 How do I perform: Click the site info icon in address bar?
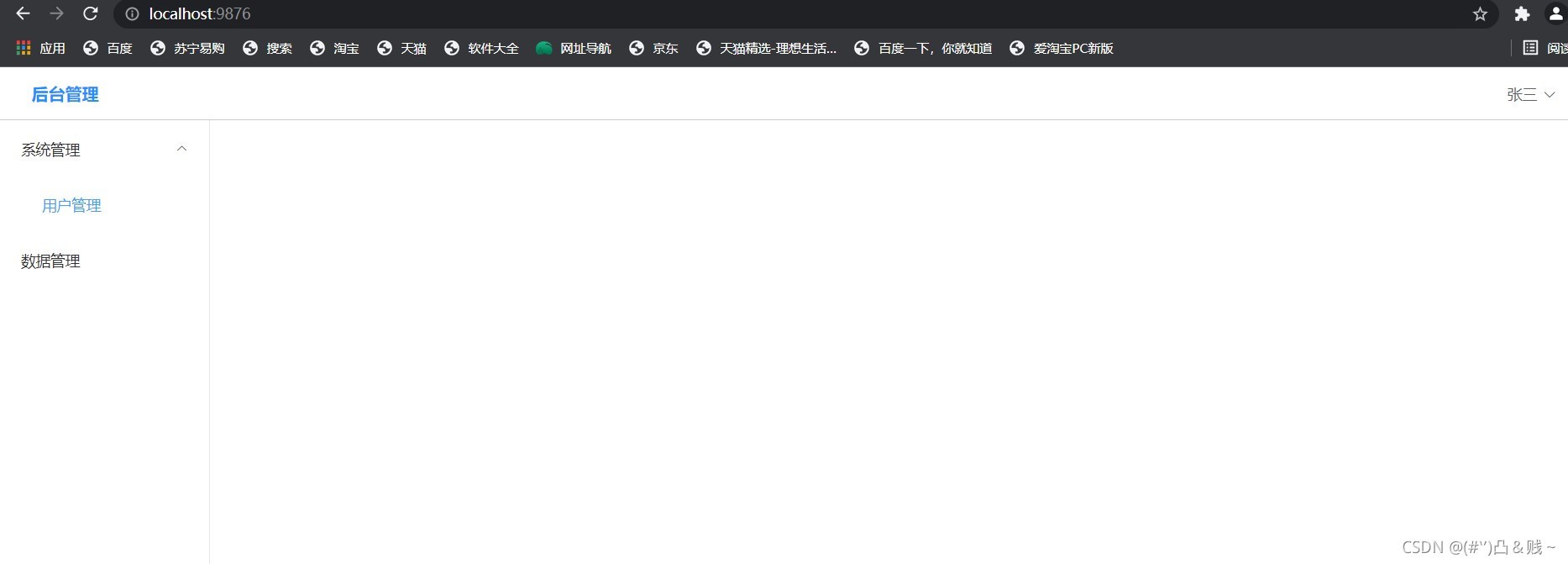pos(132,13)
